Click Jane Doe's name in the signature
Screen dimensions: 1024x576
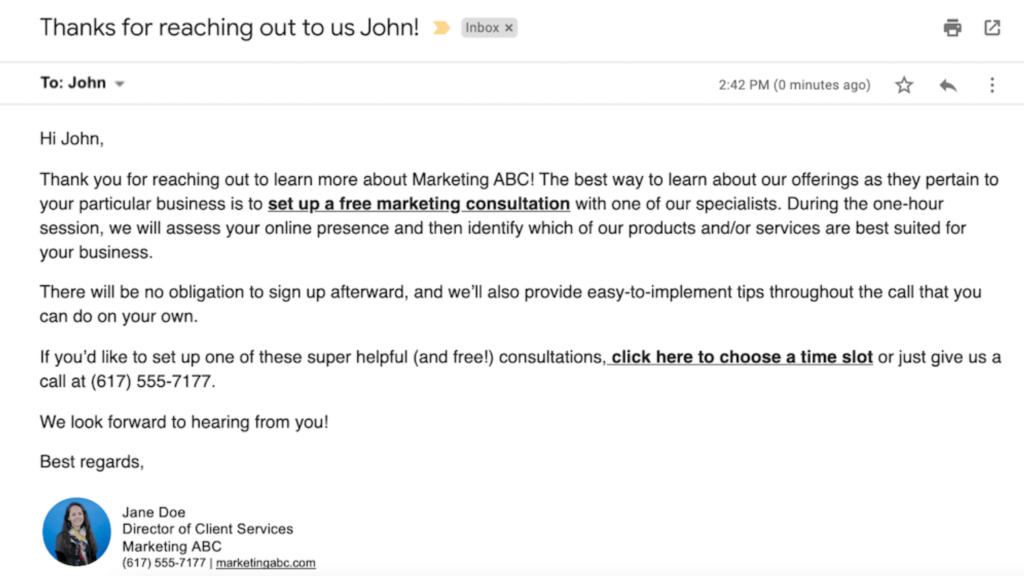tap(153, 511)
